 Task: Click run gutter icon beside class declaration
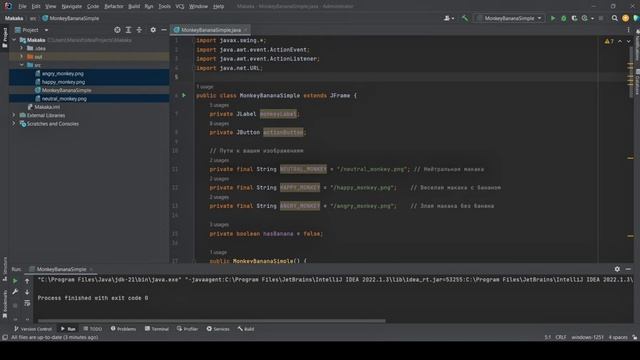[x=184, y=95]
